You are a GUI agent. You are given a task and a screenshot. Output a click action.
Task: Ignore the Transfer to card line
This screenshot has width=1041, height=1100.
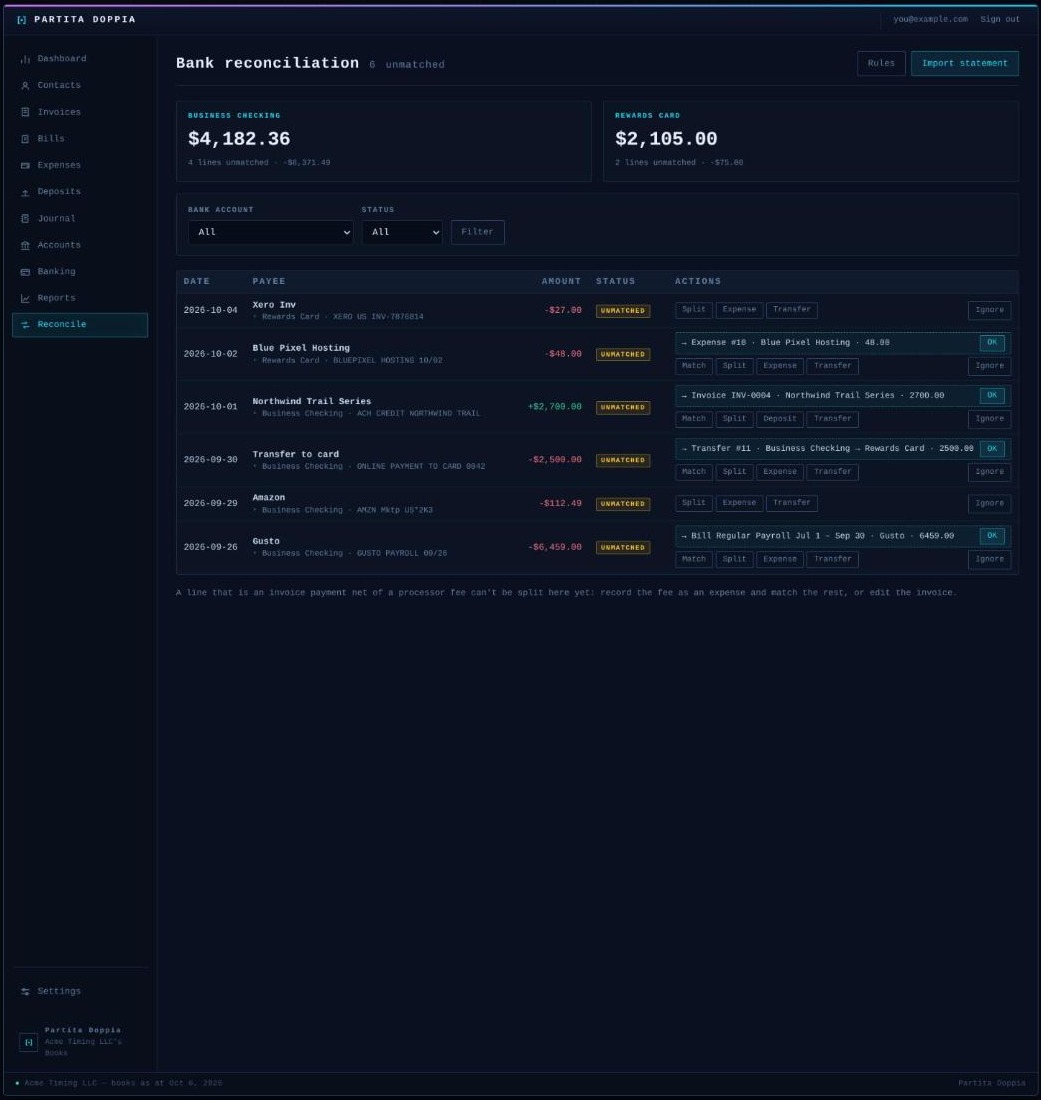[x=989, y=472]
